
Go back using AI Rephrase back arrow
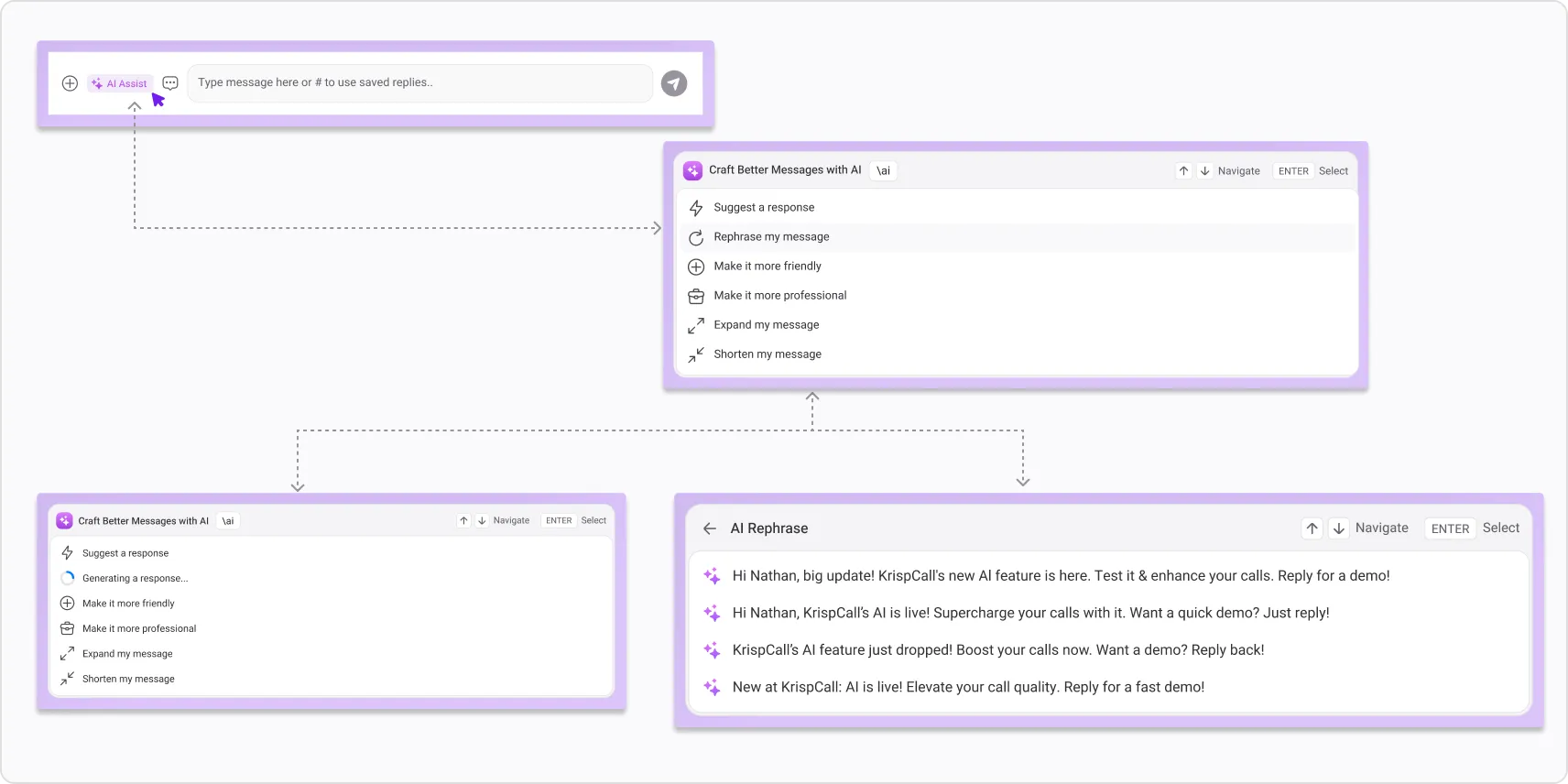(710, 528)
